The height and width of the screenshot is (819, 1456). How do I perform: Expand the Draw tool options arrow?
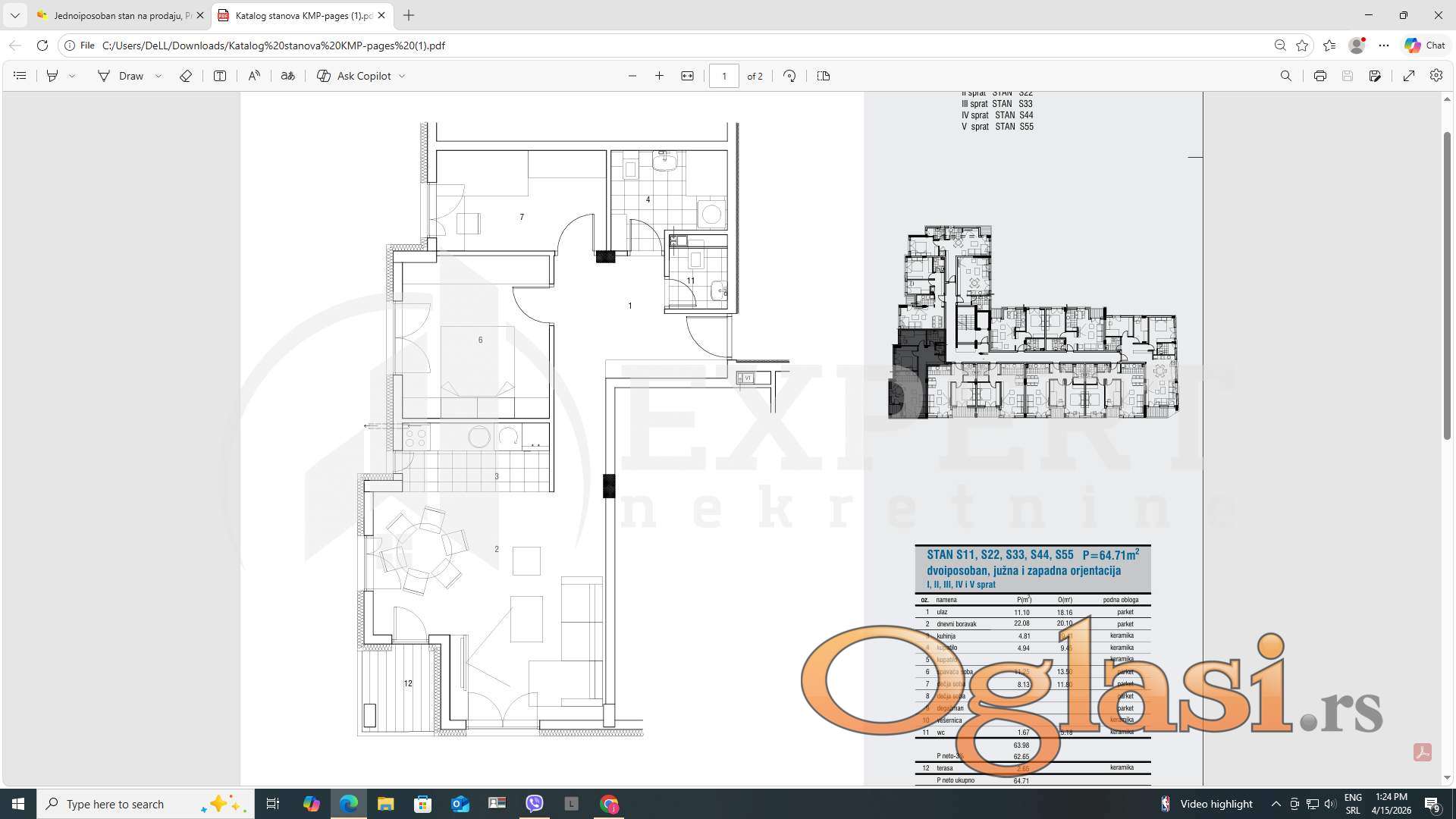click(158, 76)
